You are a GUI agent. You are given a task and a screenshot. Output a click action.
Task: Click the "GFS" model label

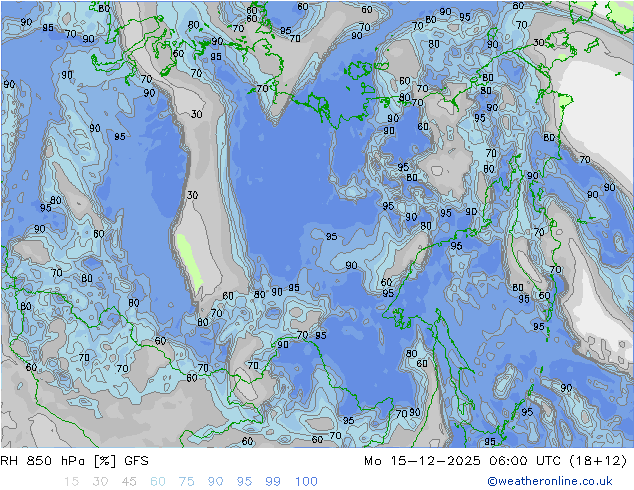pyautogui.click(x=136, y=461)
